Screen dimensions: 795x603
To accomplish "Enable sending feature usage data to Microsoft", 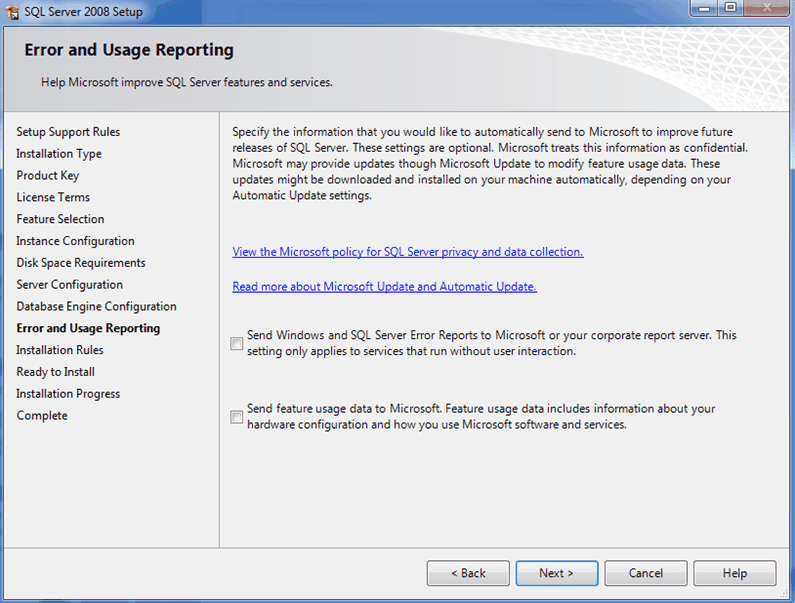I will [236, 417].
